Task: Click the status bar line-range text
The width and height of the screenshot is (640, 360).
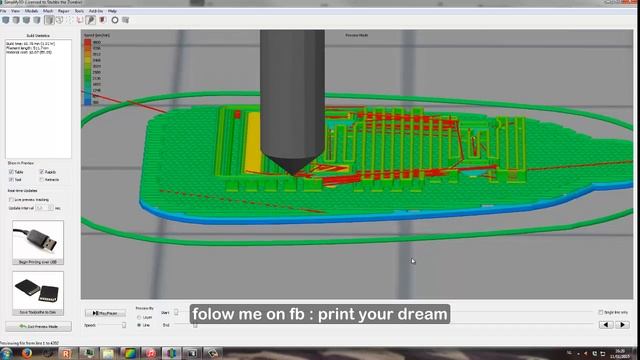Action: 29,343
